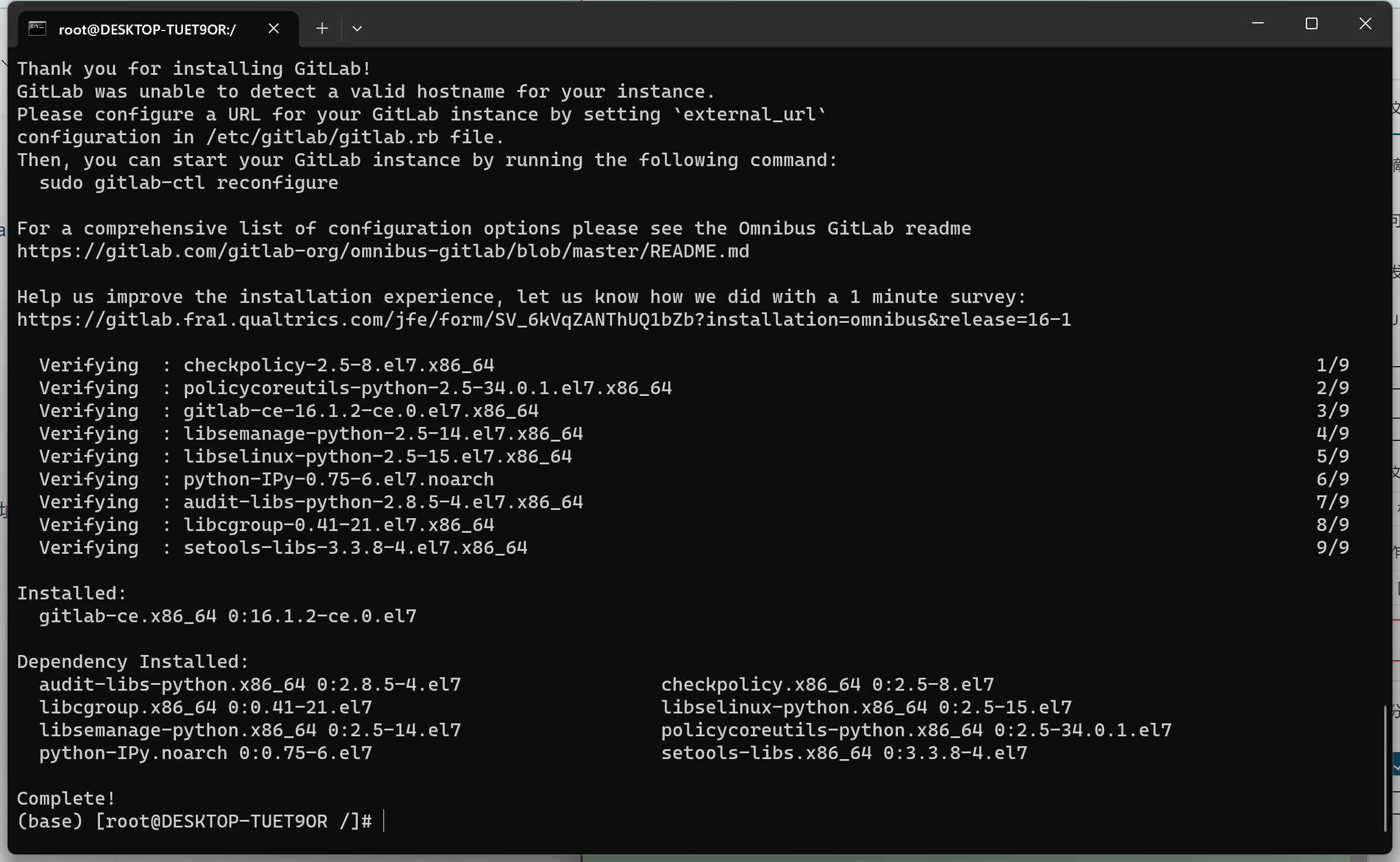Open a new terminal tab with plus icon

[x=322, y=28]
